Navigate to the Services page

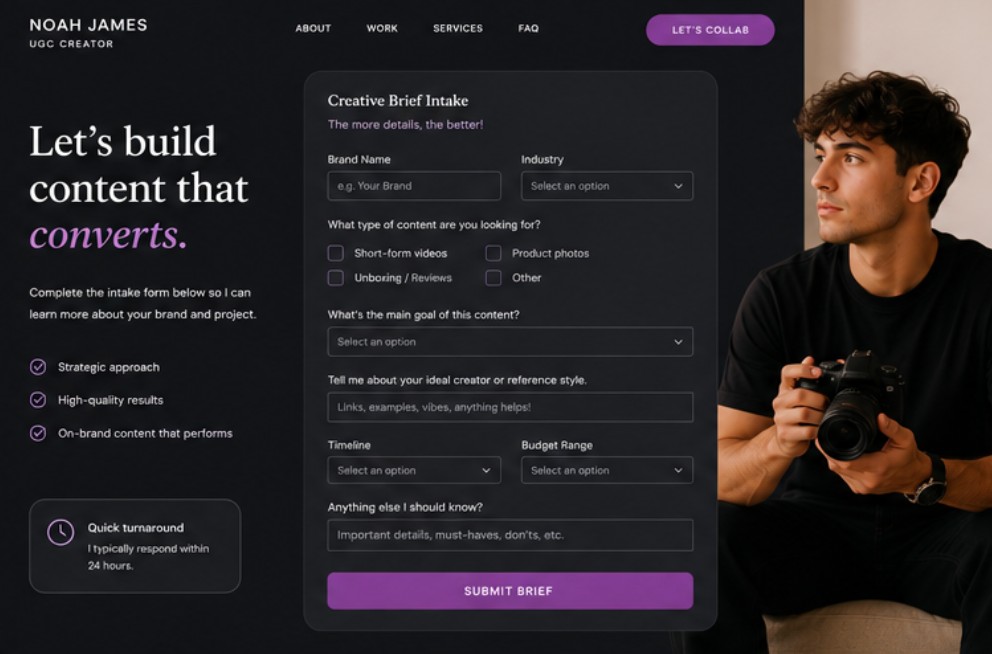pos(457,28)
